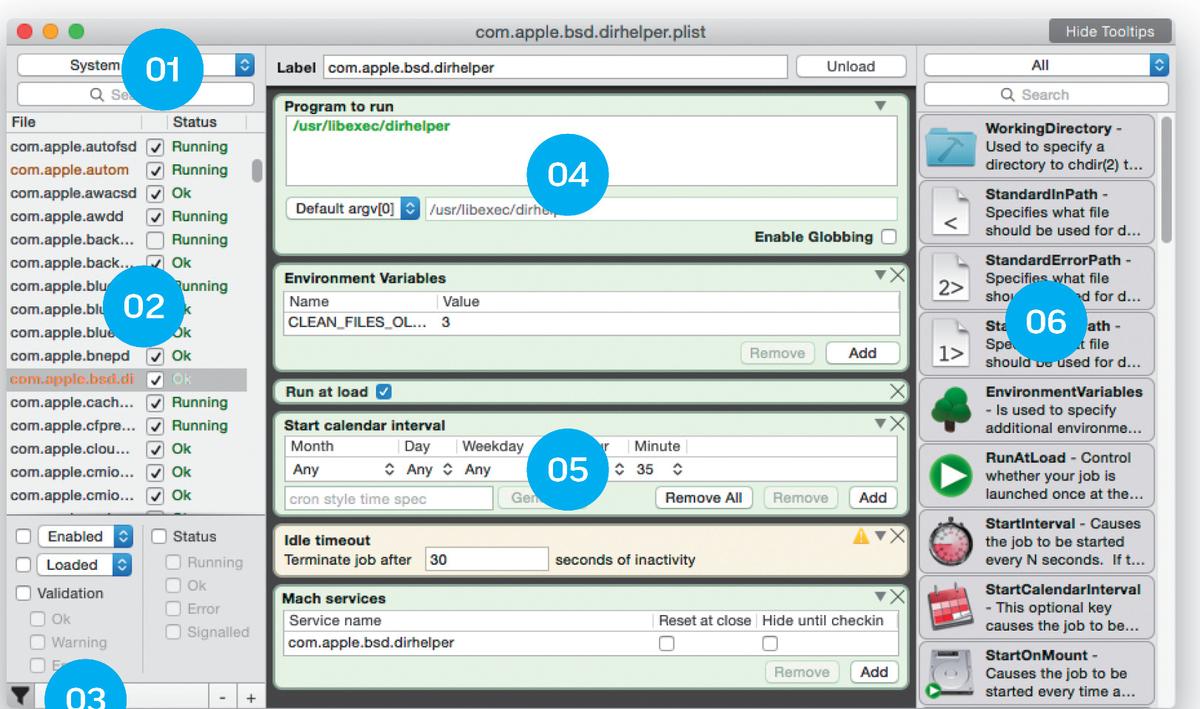
Task: Toggle the com.apple.bnepd enabled checkbox
Action: pos(155,356)
